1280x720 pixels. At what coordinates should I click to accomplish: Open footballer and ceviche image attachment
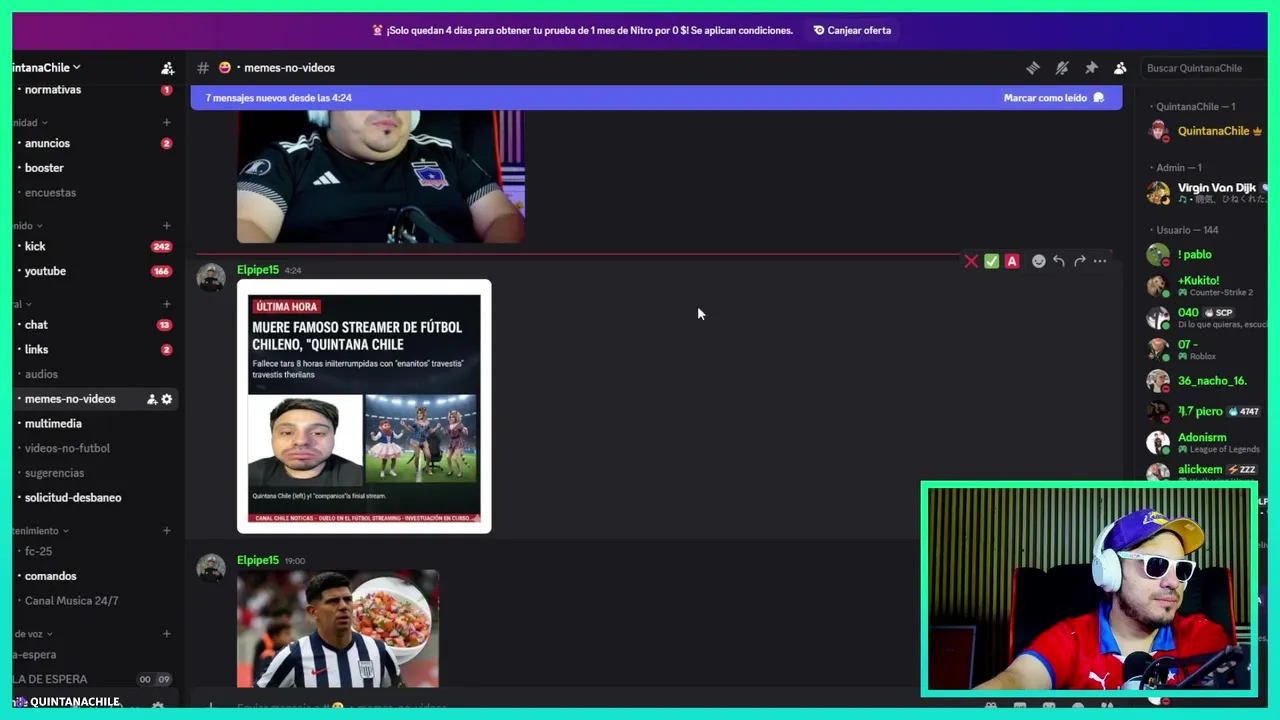click(x=338, y=629)
